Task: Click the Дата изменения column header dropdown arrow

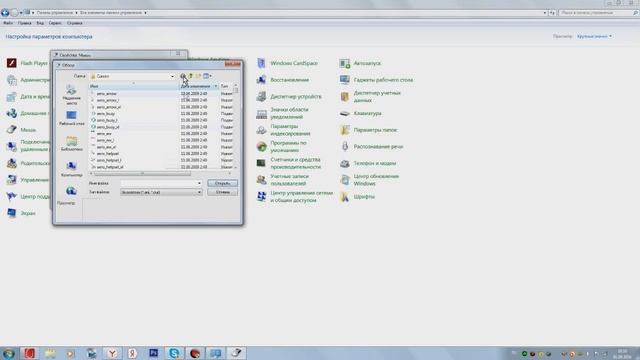Action: pyautogui.click(x=216, y=86)
